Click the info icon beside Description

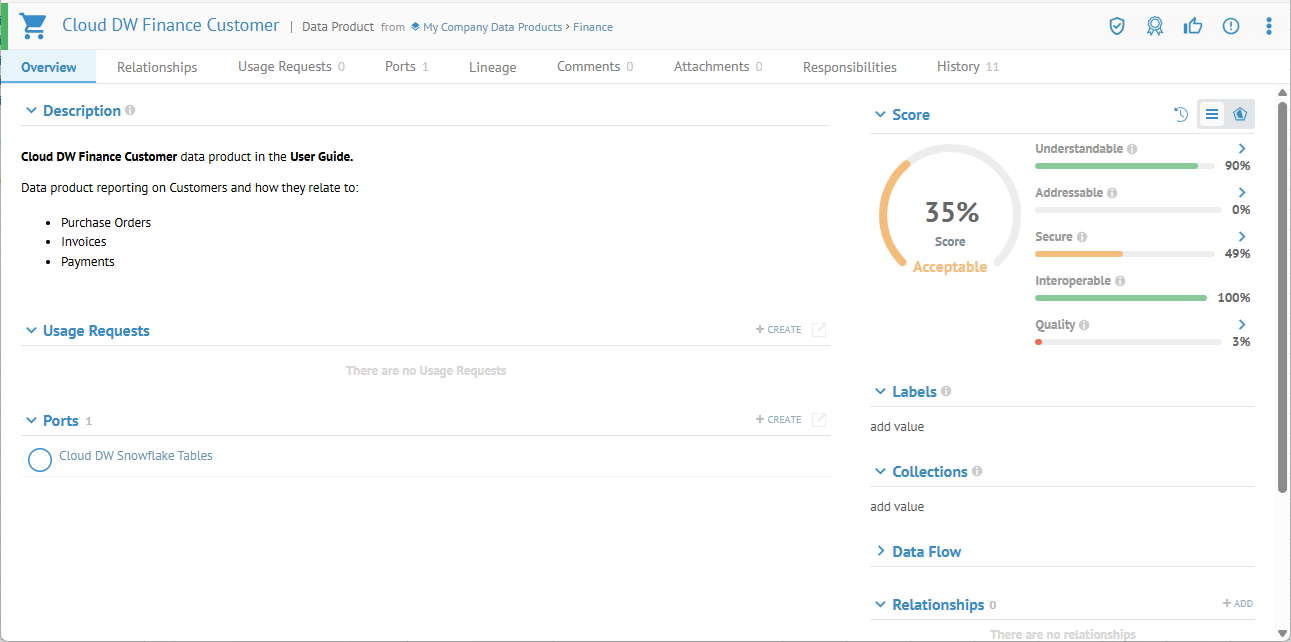point(130,111)
